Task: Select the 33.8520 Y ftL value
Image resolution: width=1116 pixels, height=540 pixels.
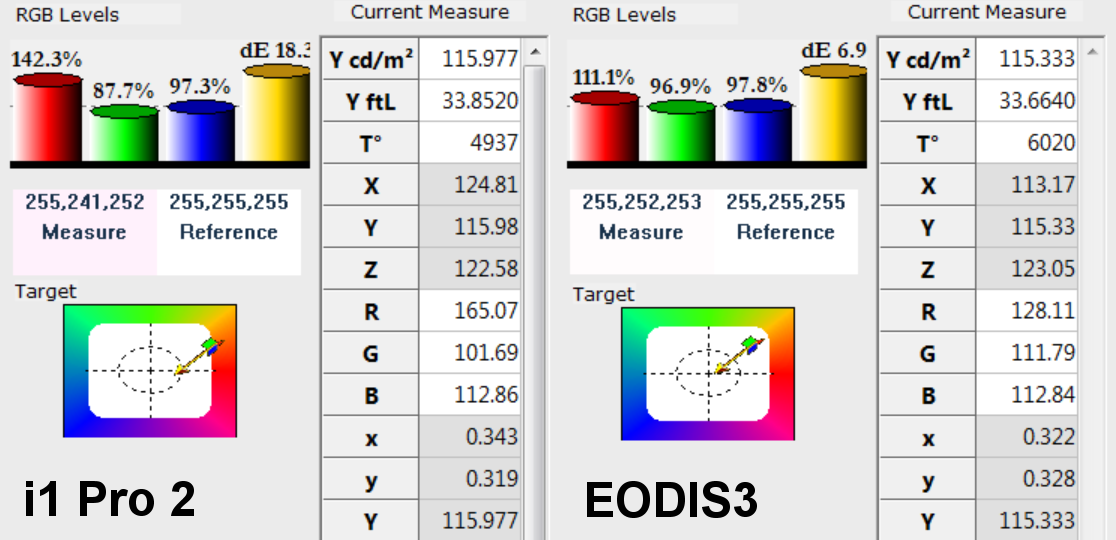Action: tap(470, 101)
